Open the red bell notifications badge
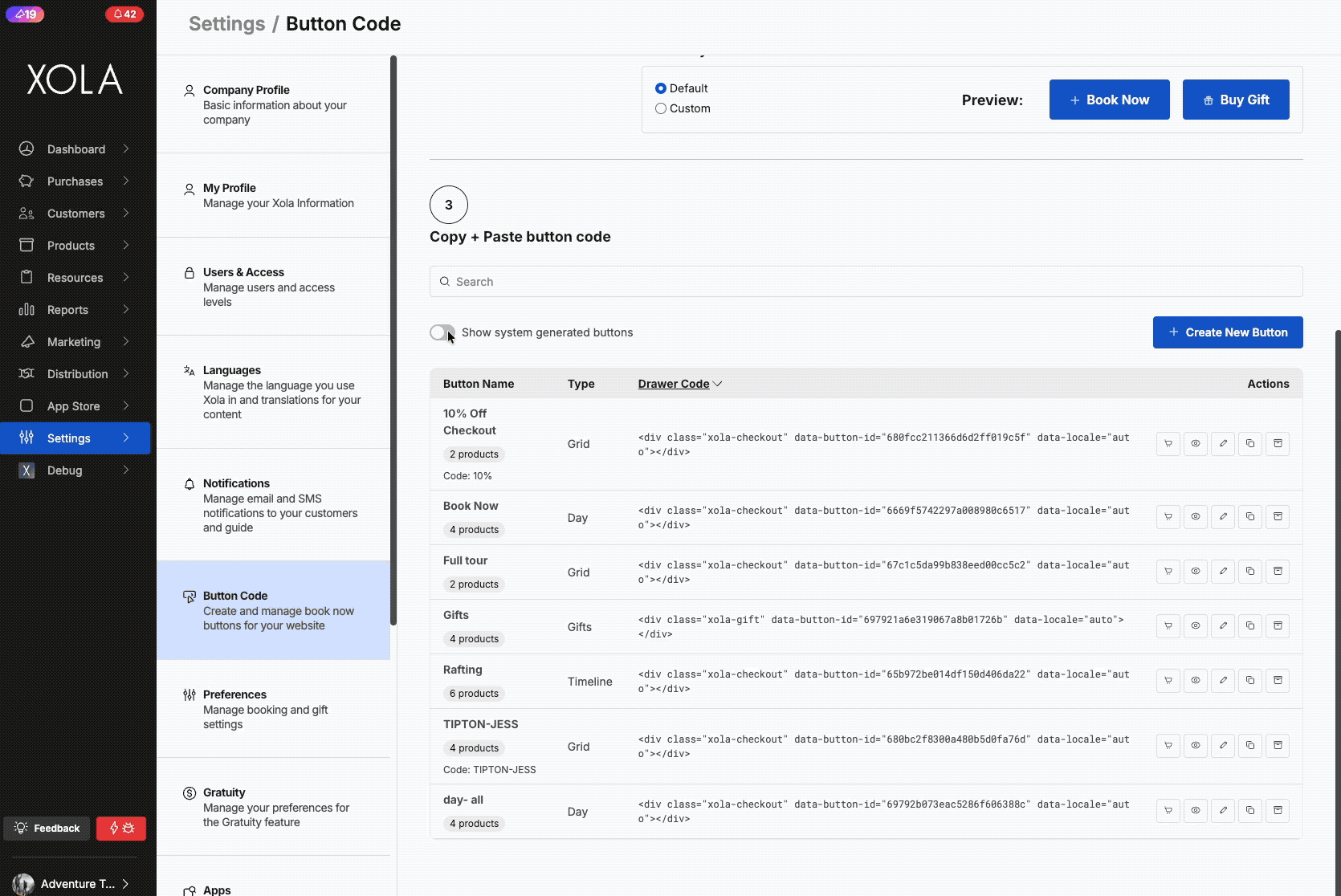This screenshot has height=896, width=1341. coord(124,14)
